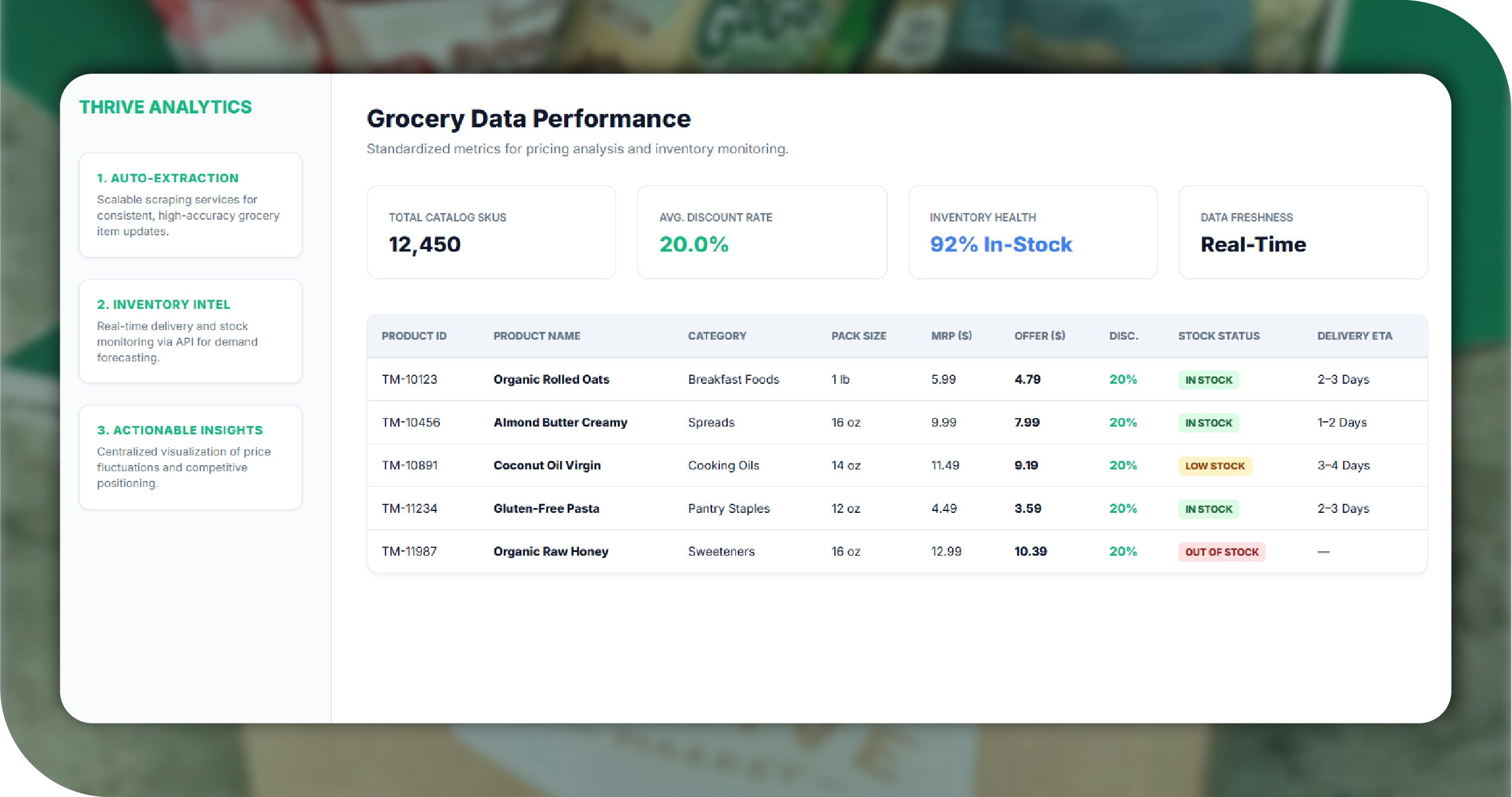This screenshot has width=1512, height=797.
Task: Click IN STOCK badge for Gluten-Free Pasta
Action: coord(1209,509)
